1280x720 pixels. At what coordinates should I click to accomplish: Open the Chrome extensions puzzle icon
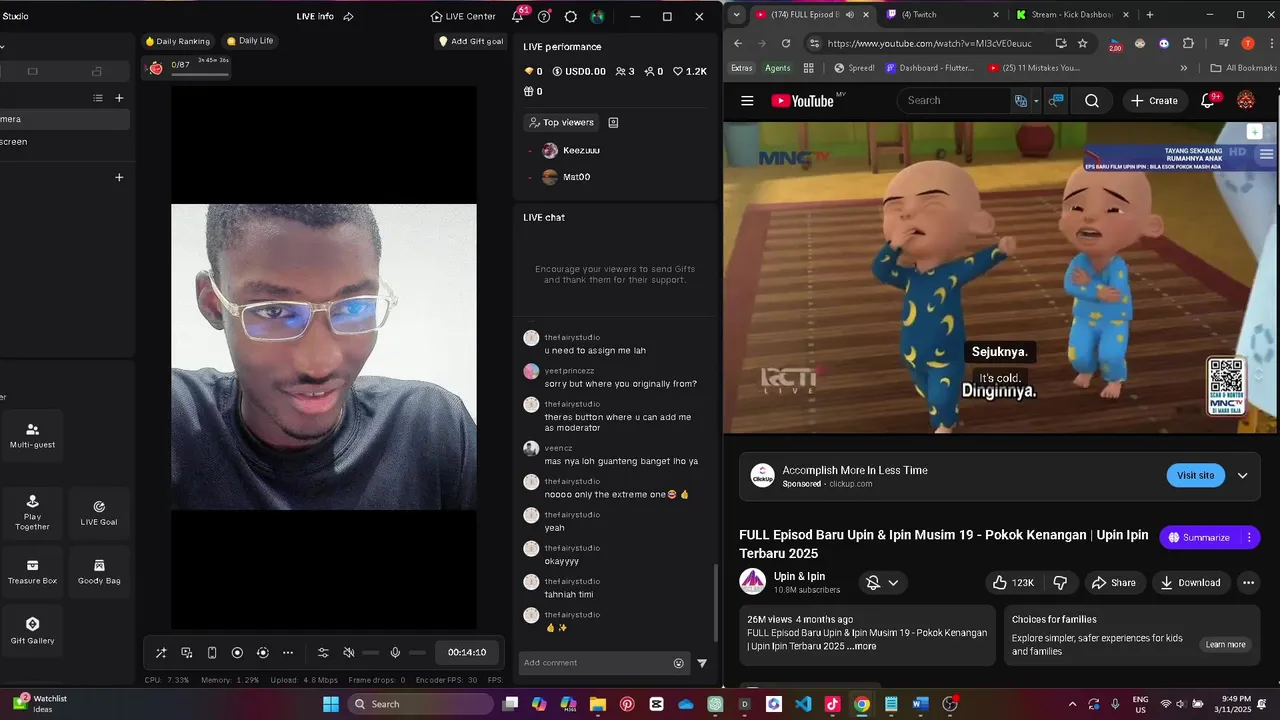[1188, 43]
